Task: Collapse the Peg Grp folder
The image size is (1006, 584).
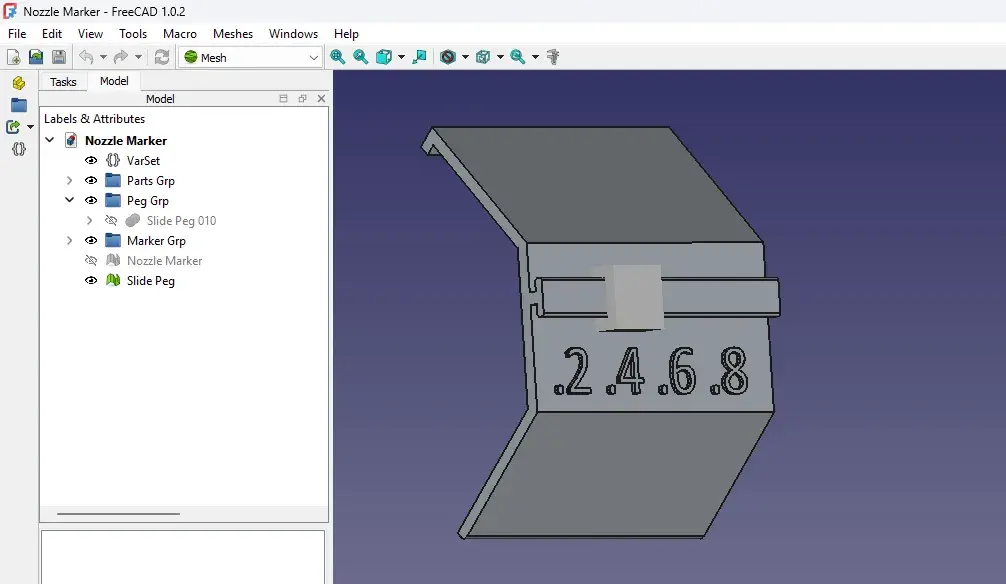Action: 69,200
